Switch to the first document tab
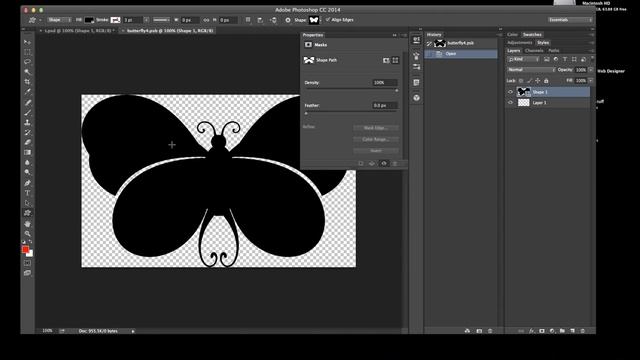This screenshot has width=640, height=360. (78, 31)
